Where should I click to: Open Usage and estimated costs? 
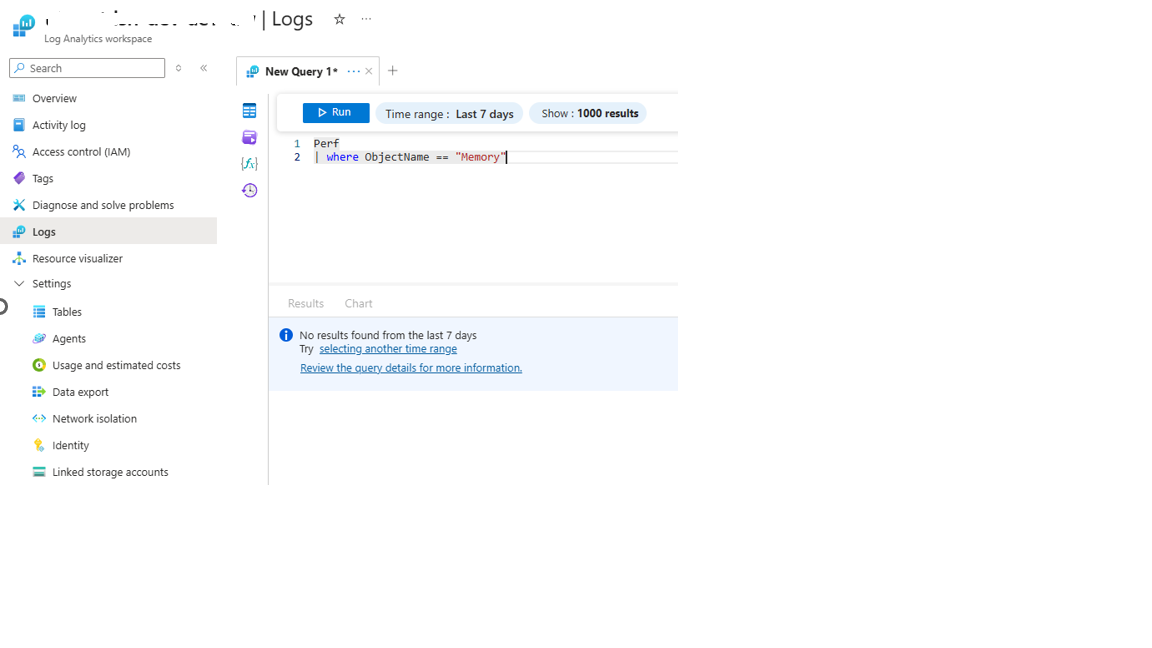tap(116, 365)
